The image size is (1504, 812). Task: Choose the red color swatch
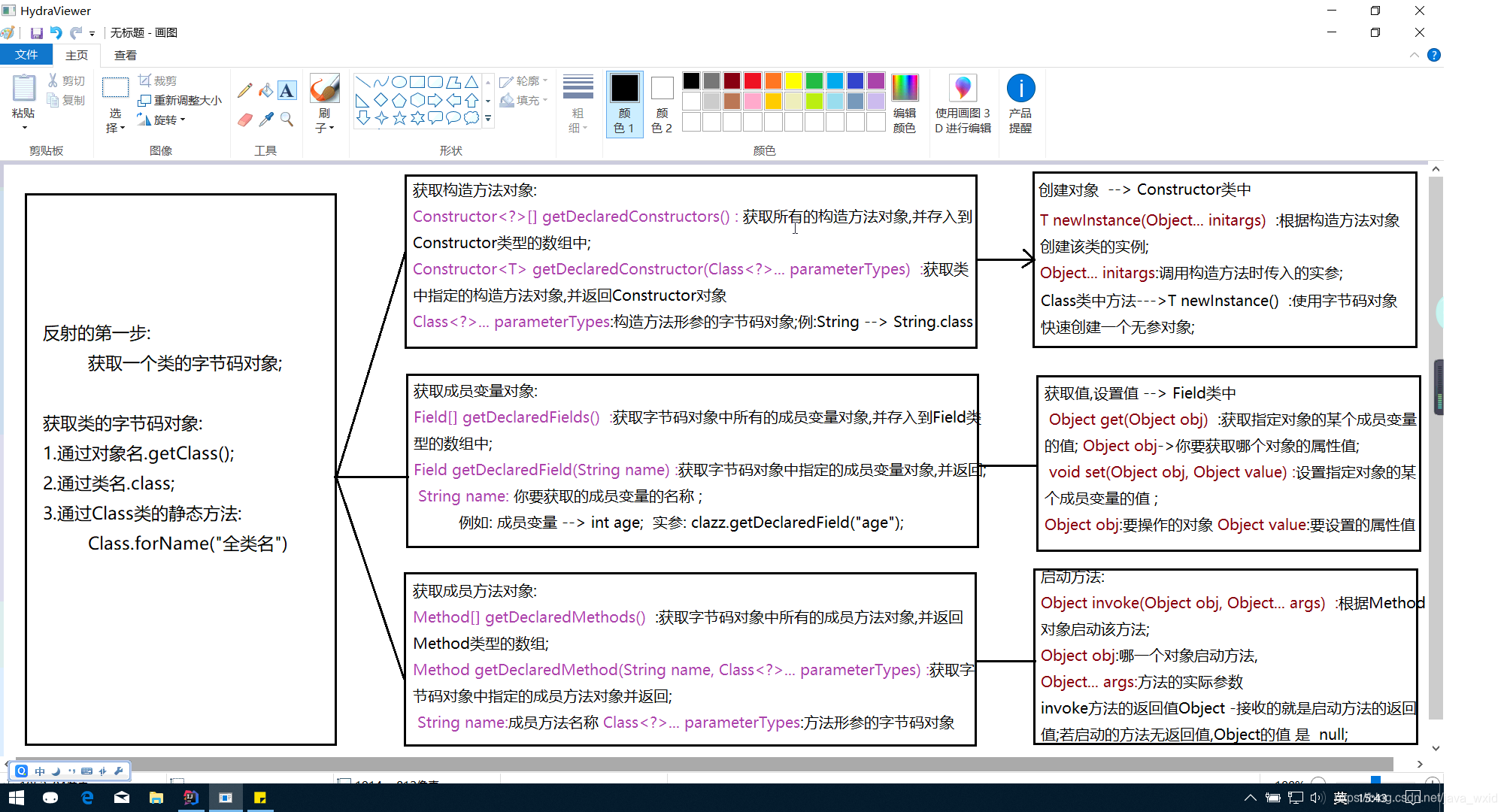point(753,80)
